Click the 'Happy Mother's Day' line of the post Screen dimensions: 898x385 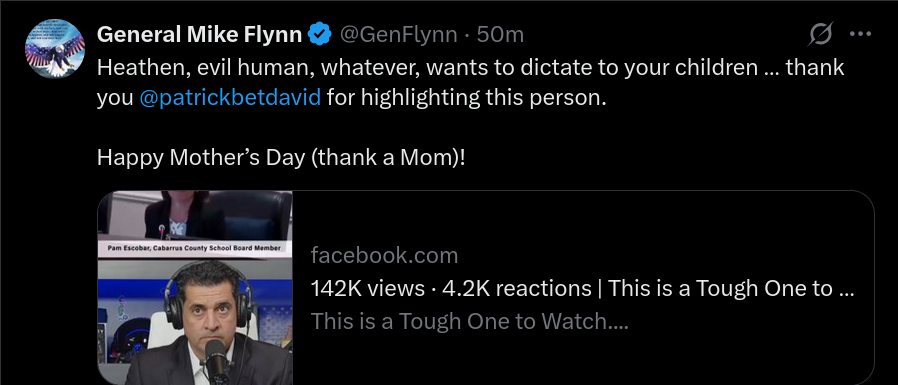(282, 156)
